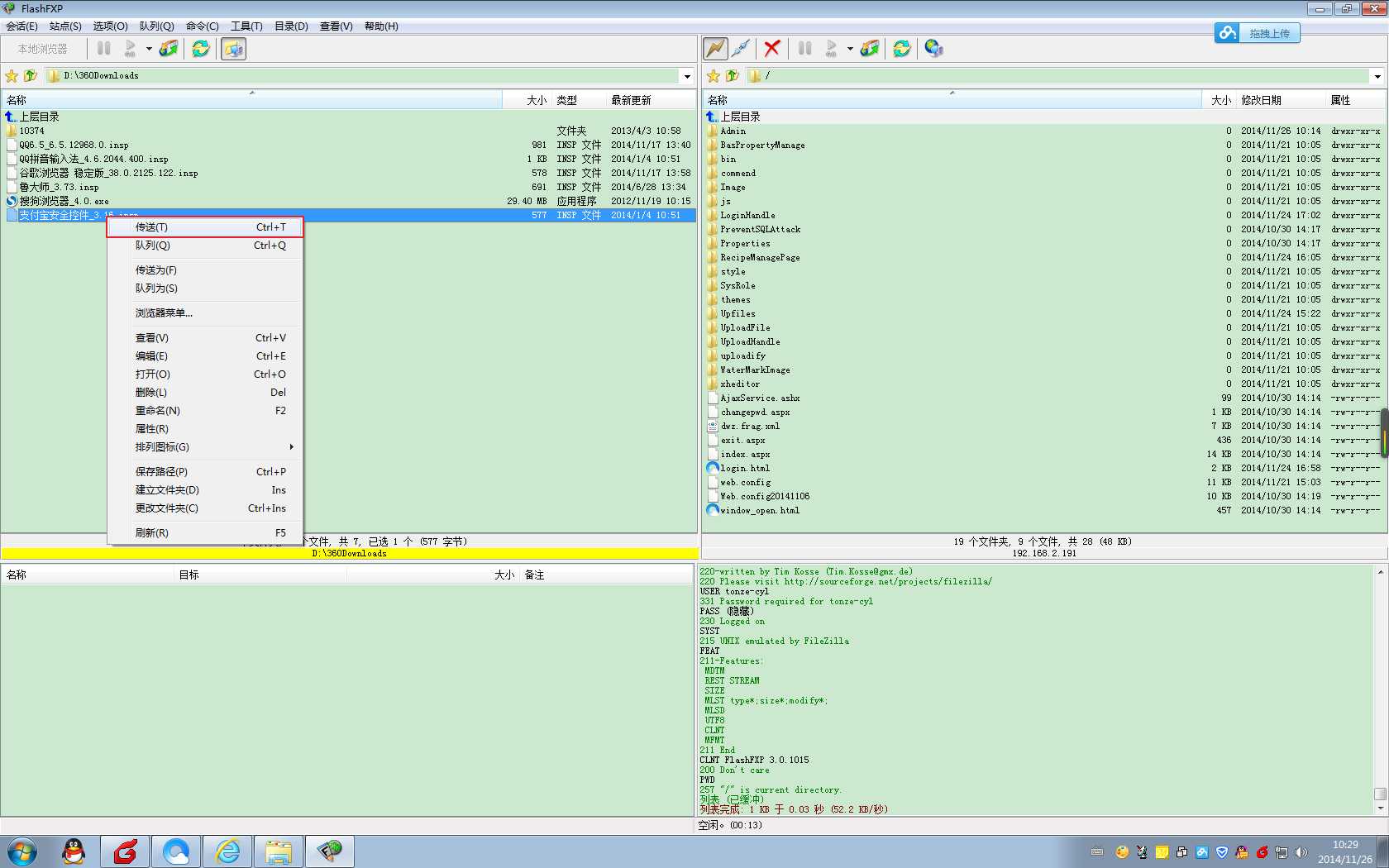
Task: Open the 会话(E) menu
Action: (x=21, y=26)
